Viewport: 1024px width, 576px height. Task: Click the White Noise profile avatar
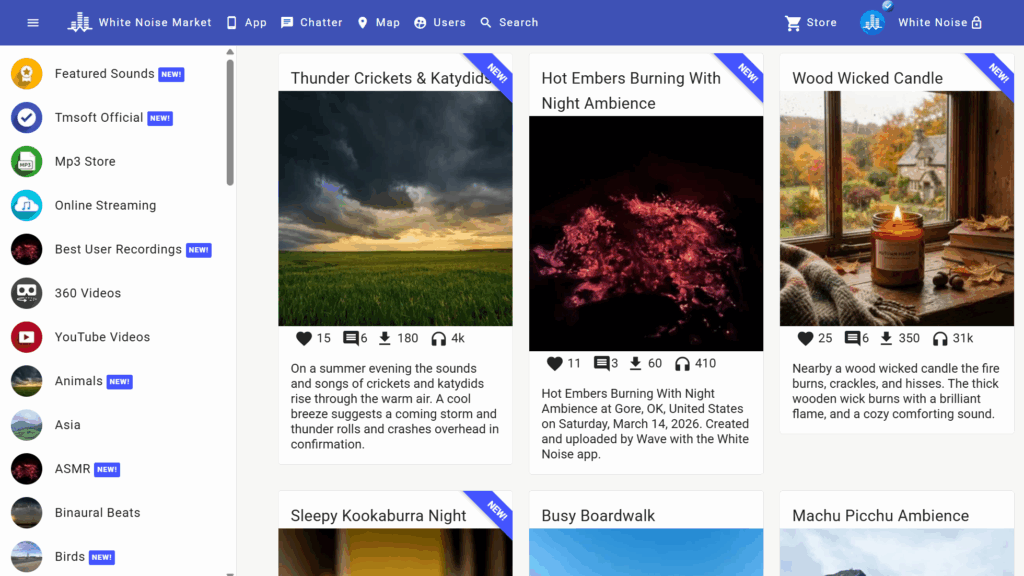coord(872,22)
